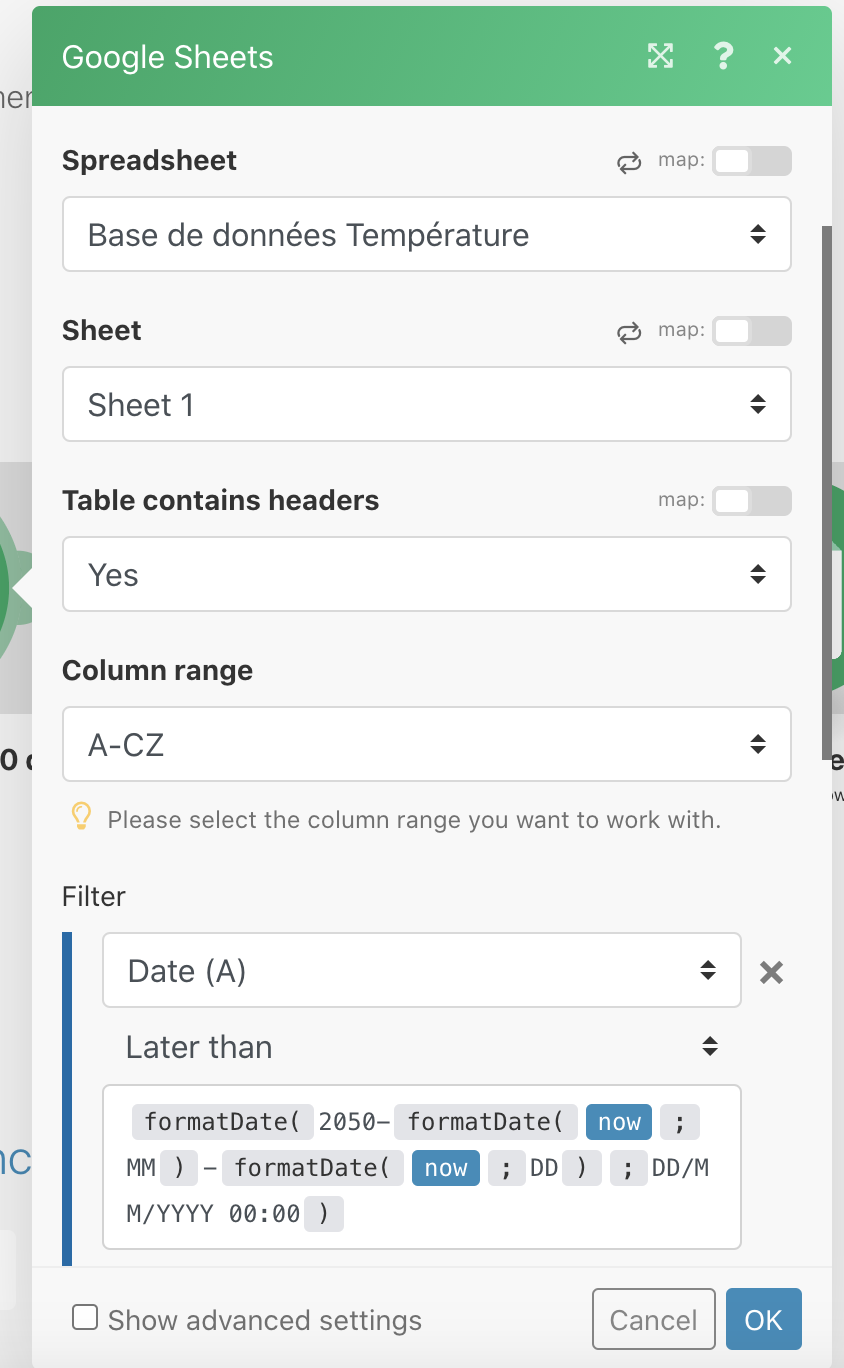The image size is (844, 1368).
Task: Remove the Date (A) filter with X
Action: 771,972
